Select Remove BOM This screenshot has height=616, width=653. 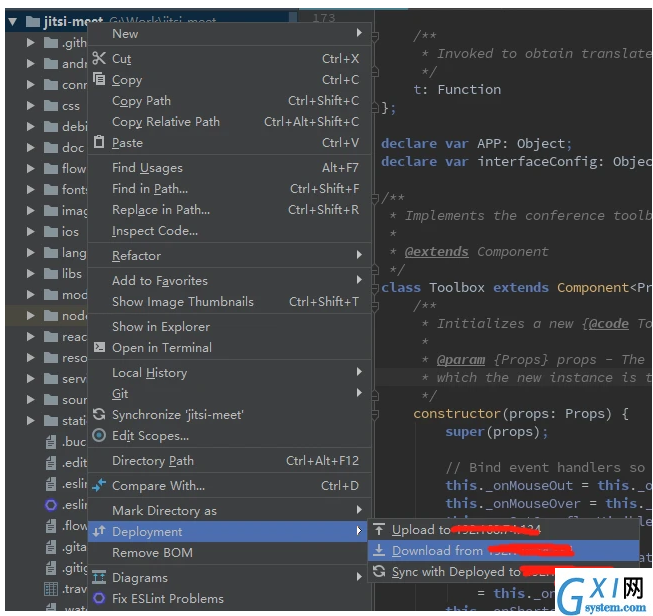click(229, 552)
